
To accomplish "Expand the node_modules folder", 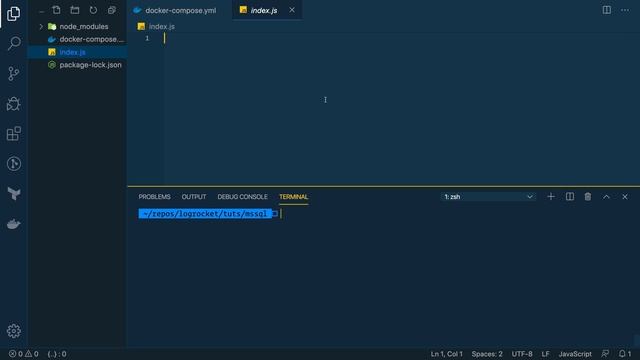I will [x=78, y=27].
